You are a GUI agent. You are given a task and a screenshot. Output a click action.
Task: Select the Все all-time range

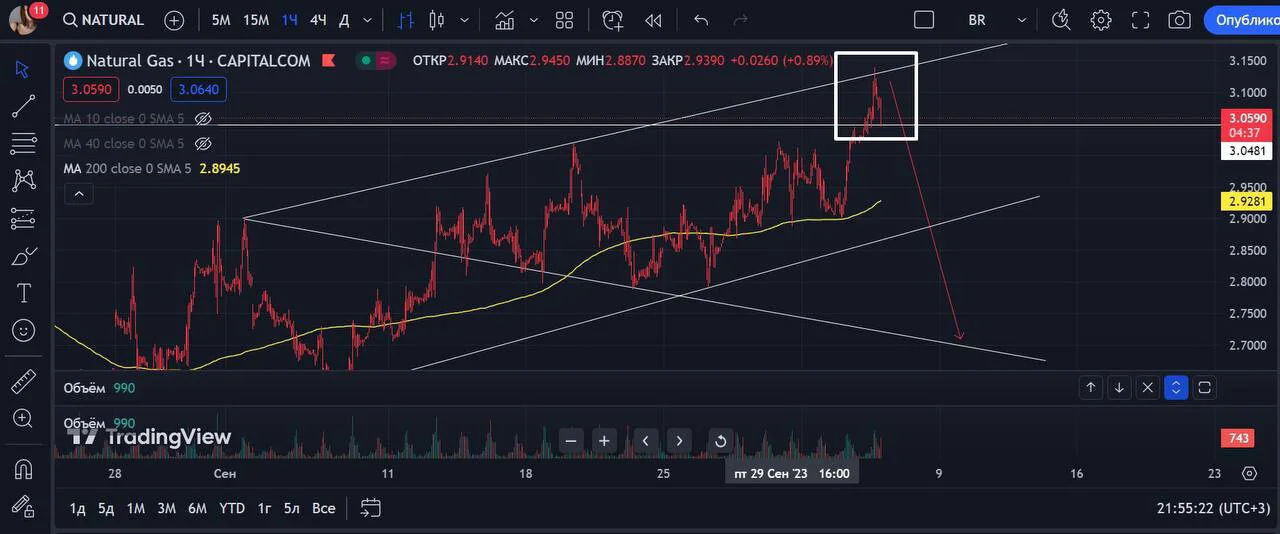(x=323, y=508)
